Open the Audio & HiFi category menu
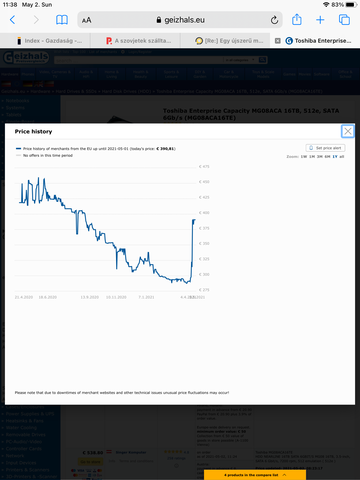The width and height of the screenshot is (360, 480). coord(86,74)
